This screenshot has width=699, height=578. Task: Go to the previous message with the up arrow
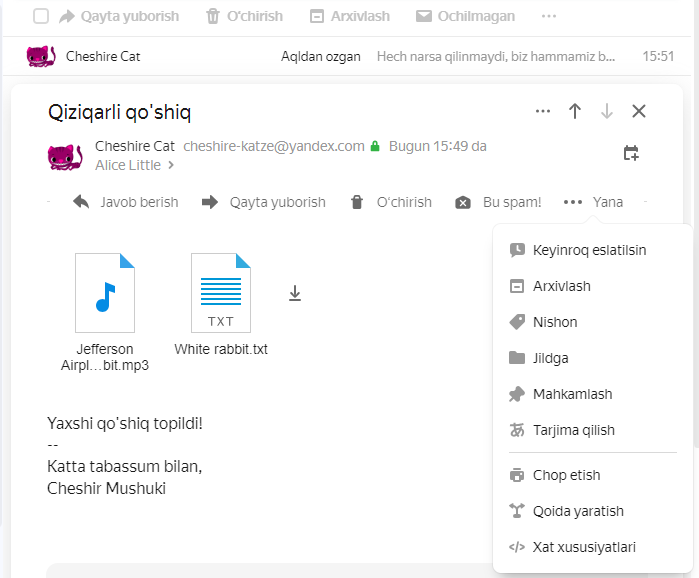(575, 111)
